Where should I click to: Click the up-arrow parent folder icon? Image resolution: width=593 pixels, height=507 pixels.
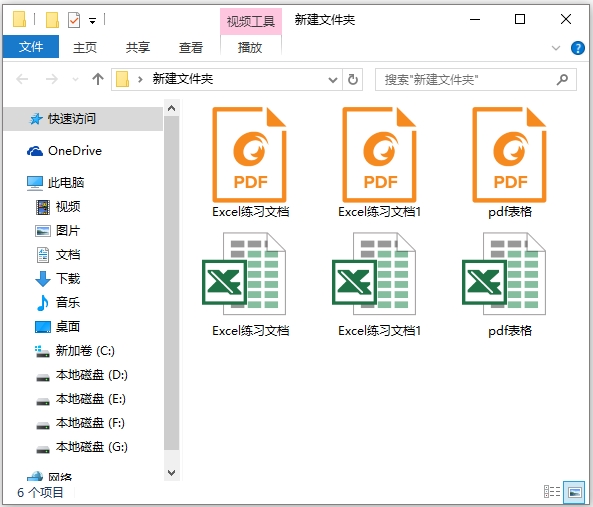98,79
